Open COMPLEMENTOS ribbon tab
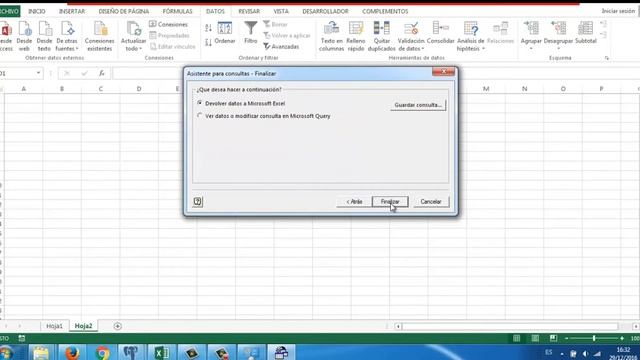The height and width of the screenshot is (360, 640). [x=385, y=11]
